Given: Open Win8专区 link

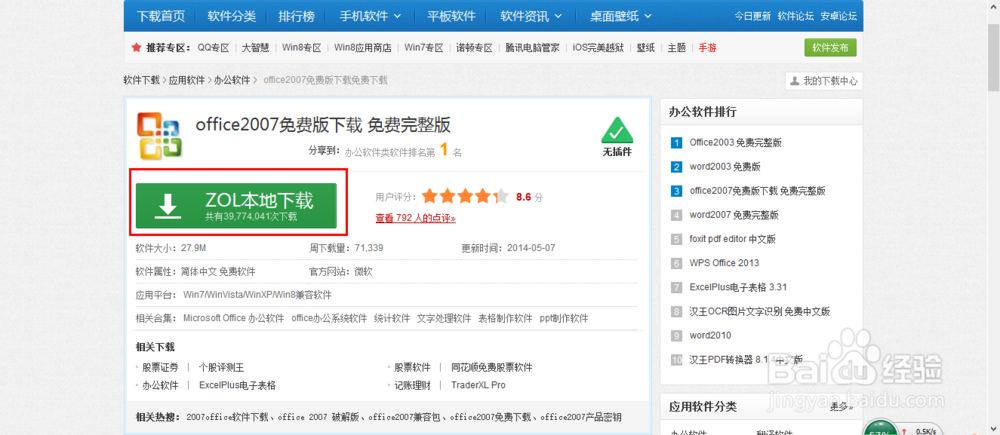Looking at the screenshot, I should tap(301, 48).
